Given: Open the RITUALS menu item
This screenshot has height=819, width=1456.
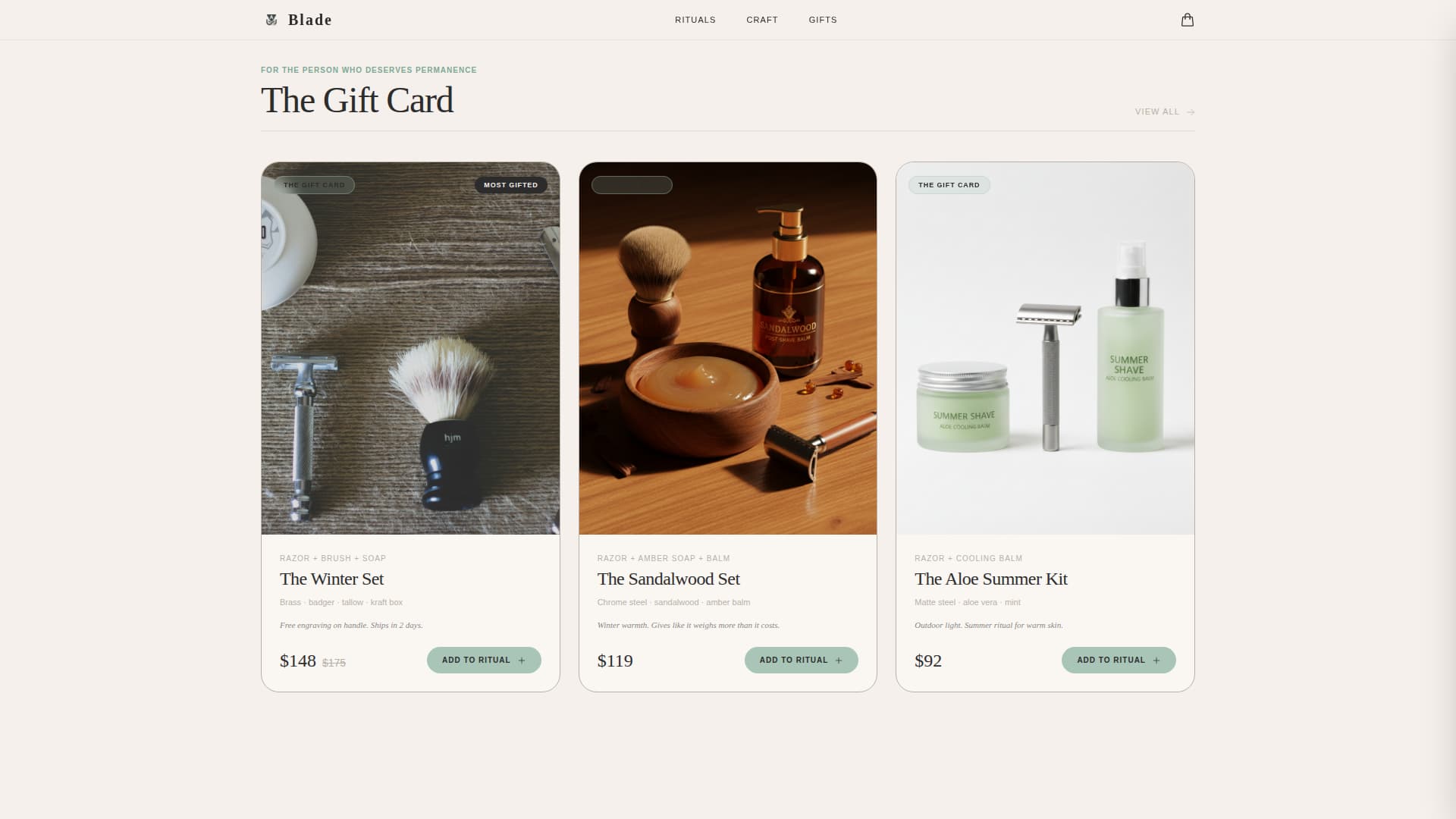Looking at the screenshot, I should click(695, 20).
